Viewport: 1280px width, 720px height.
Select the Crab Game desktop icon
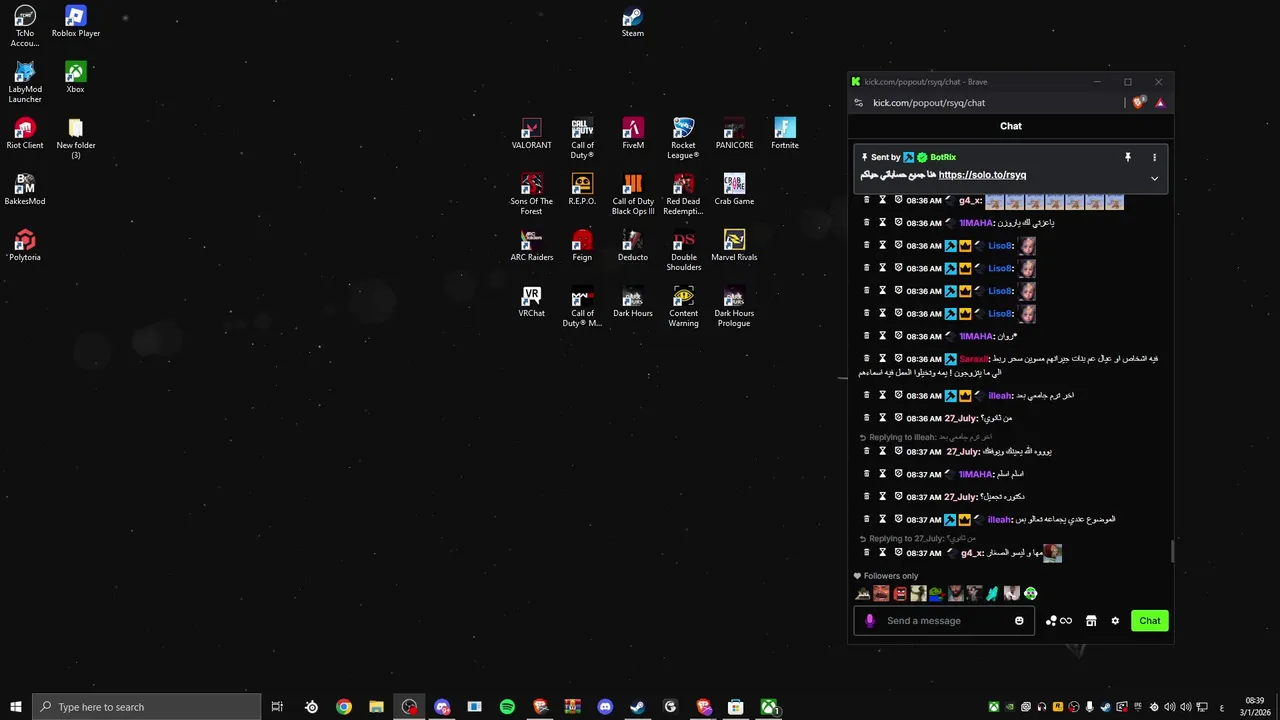coord(734,190)
